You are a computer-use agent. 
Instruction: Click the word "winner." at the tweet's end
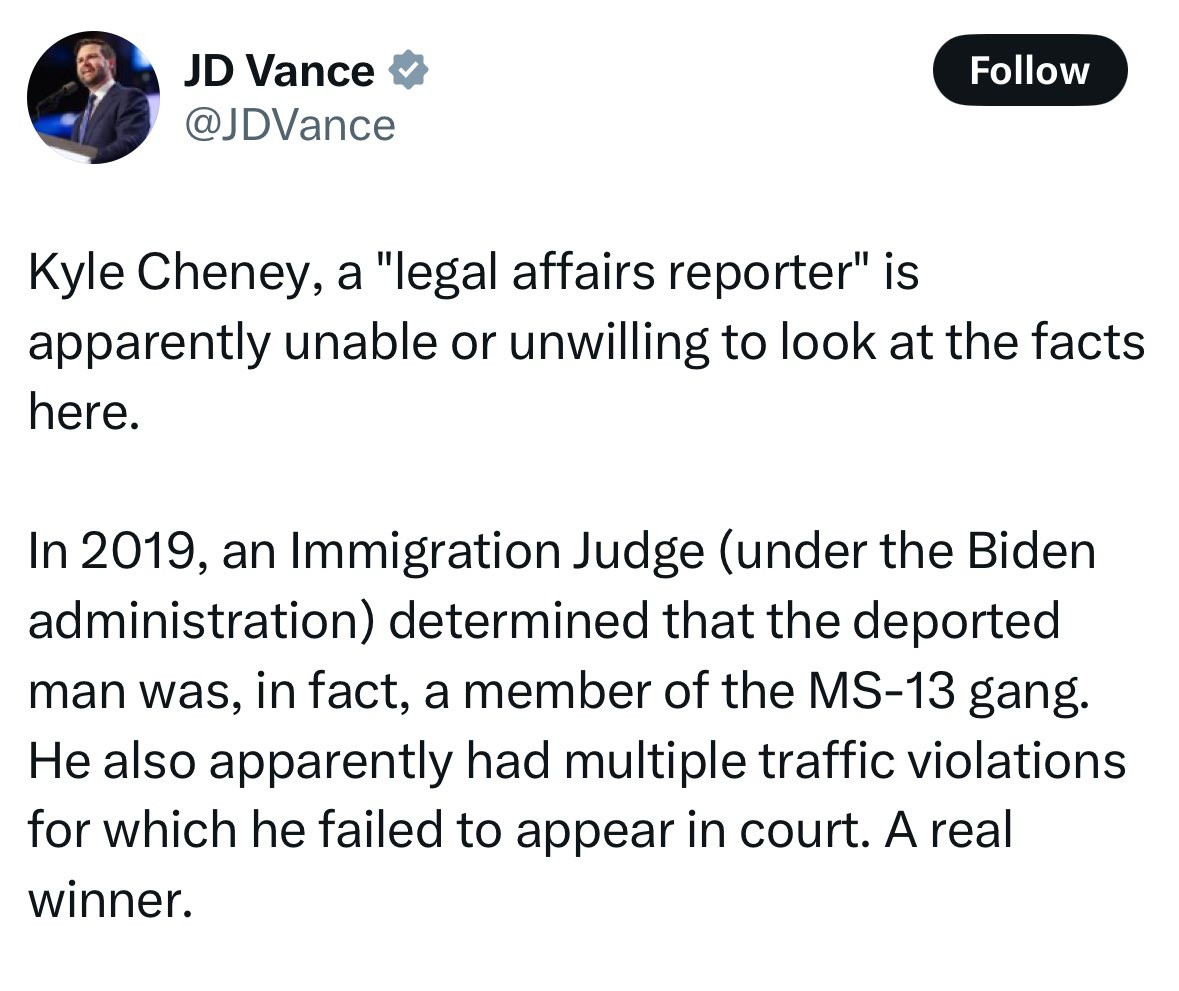click(x=108, y=902)
